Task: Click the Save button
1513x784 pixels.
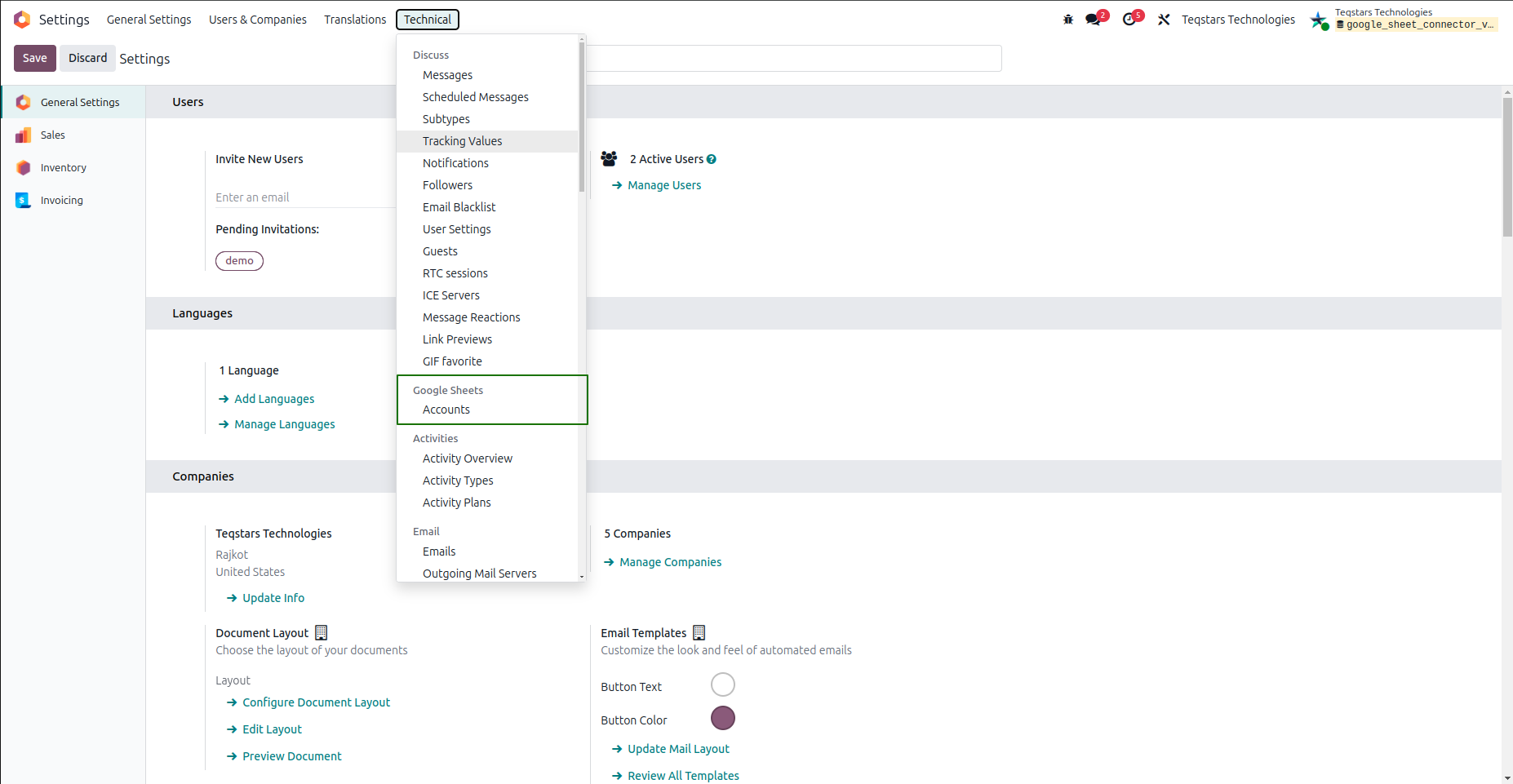Action: coord(35,58)
